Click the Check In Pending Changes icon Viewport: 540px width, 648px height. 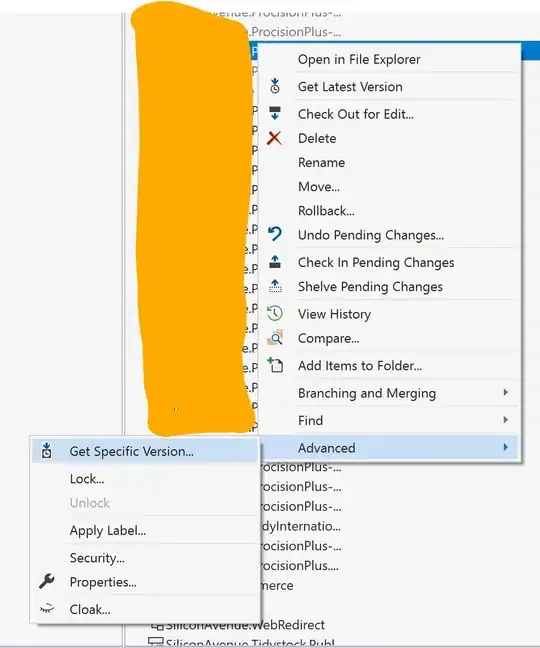[x=275, y=262]
